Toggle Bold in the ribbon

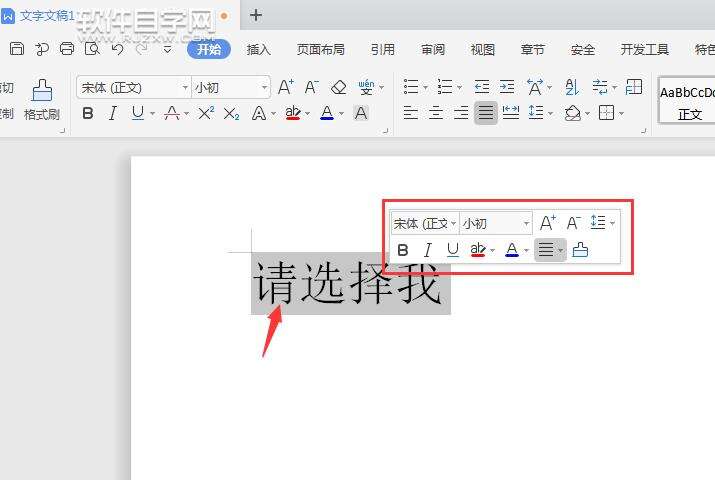tap(88, 113)
